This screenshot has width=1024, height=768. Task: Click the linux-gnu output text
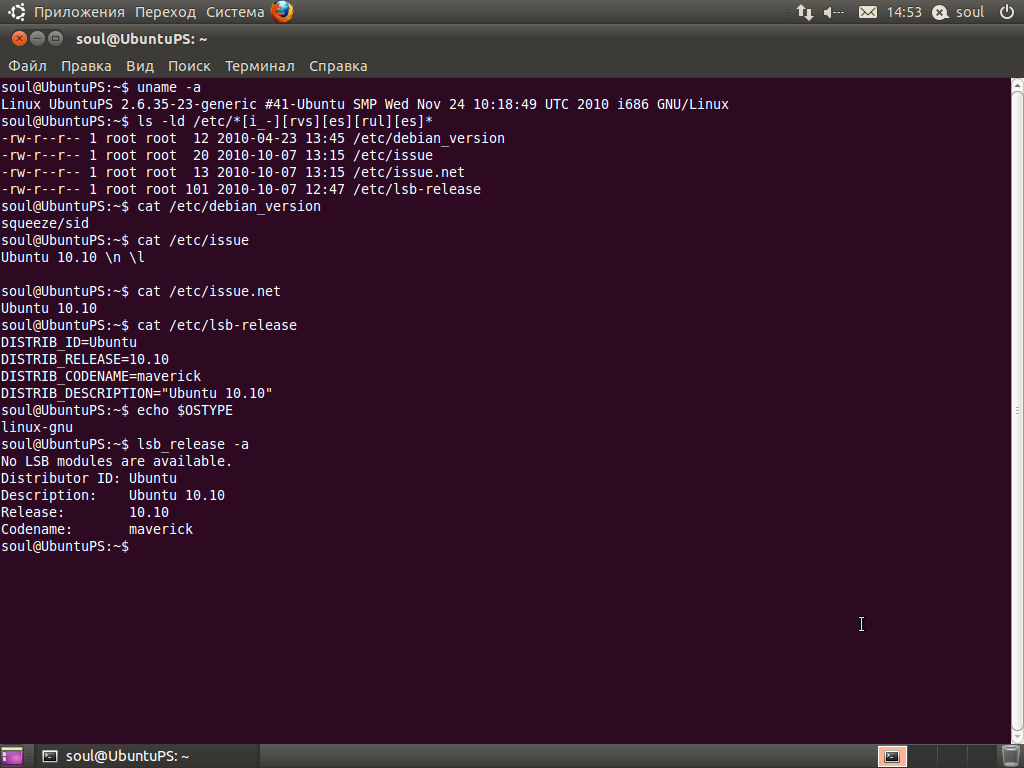click(x=37, y=427)
